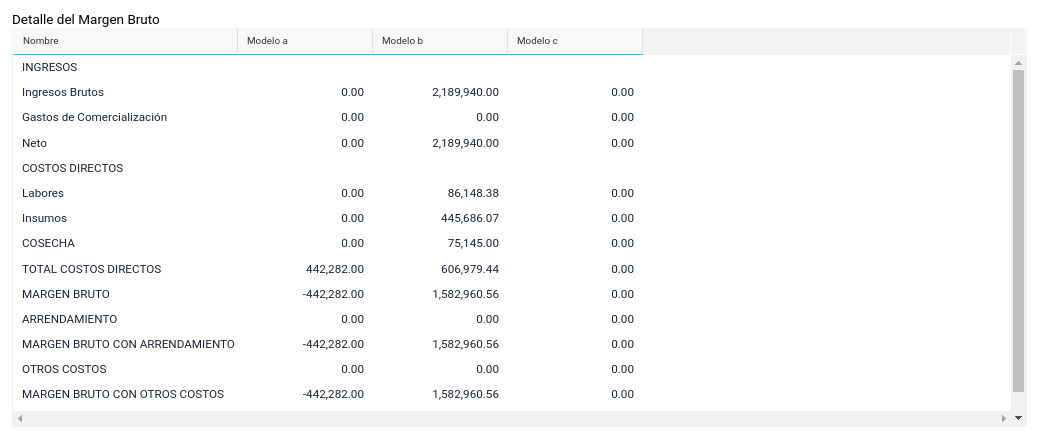Click the vertical scrollbar thumb
1049x442 pixels.
pos(1019,230)
